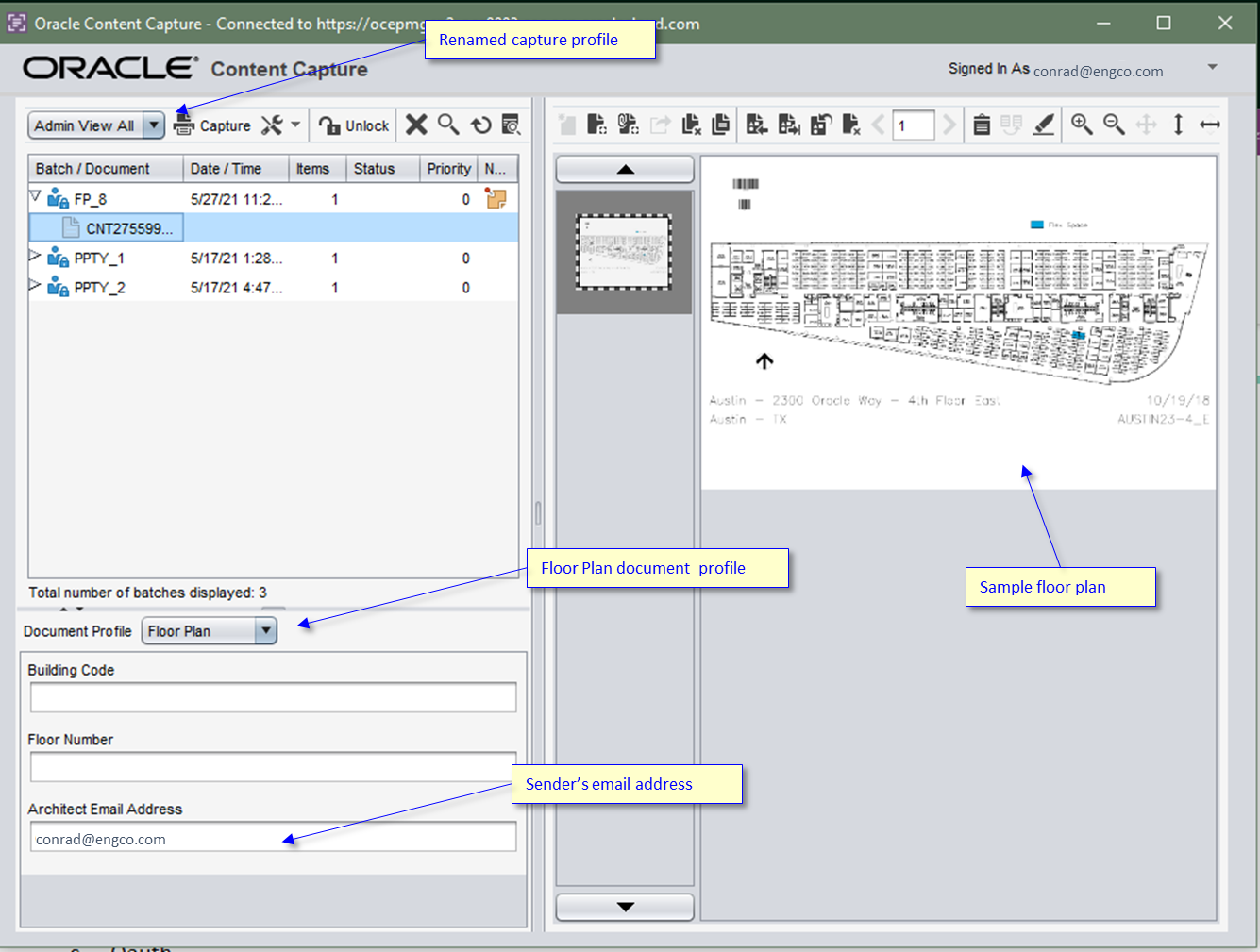Edit the Architect Email Address field
The image size is (1260, 952).
(x=273, y=837)
